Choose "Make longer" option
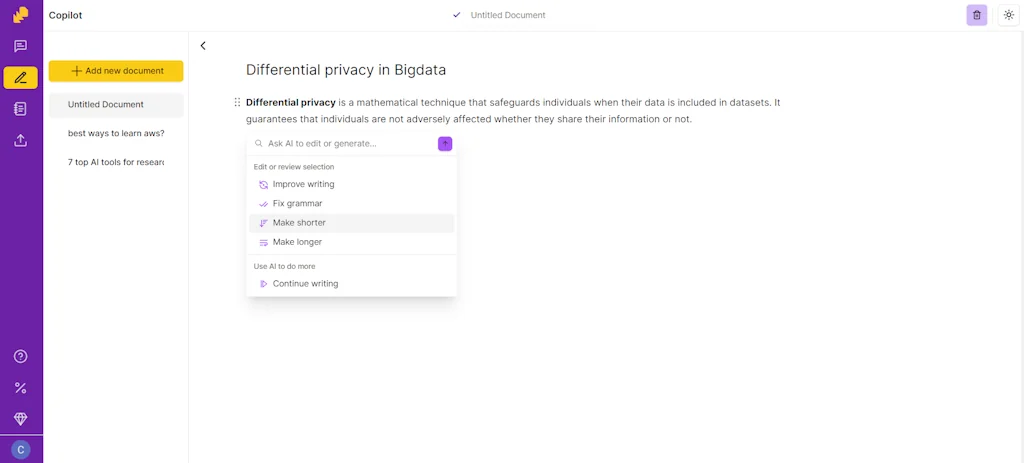Image resolution: width=1024 pixels, height=463 pixels. (x=297, y=242)
